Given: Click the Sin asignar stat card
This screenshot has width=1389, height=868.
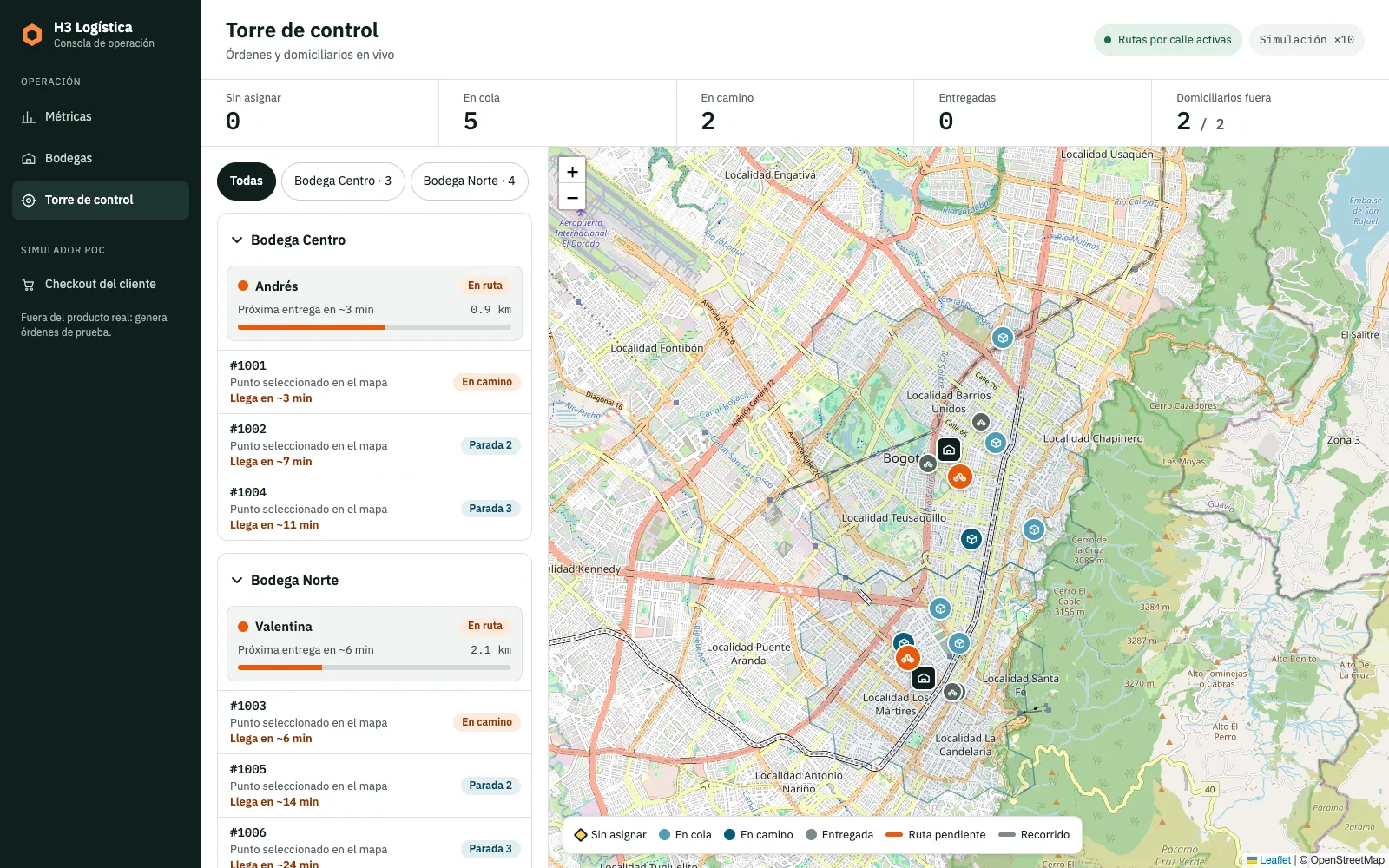Looking at the screenshot, I should (x=320, y=113).
